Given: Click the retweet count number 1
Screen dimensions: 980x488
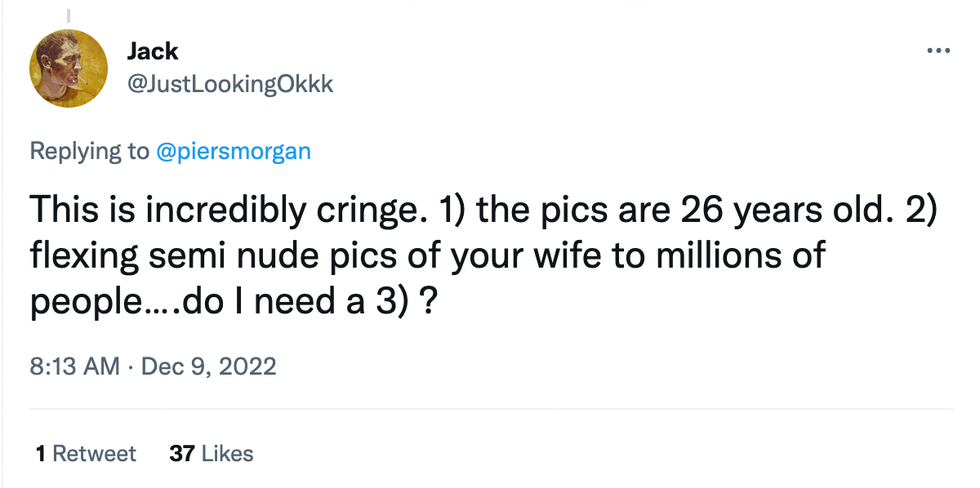Looking at the screenshot, I should [40, 453].
